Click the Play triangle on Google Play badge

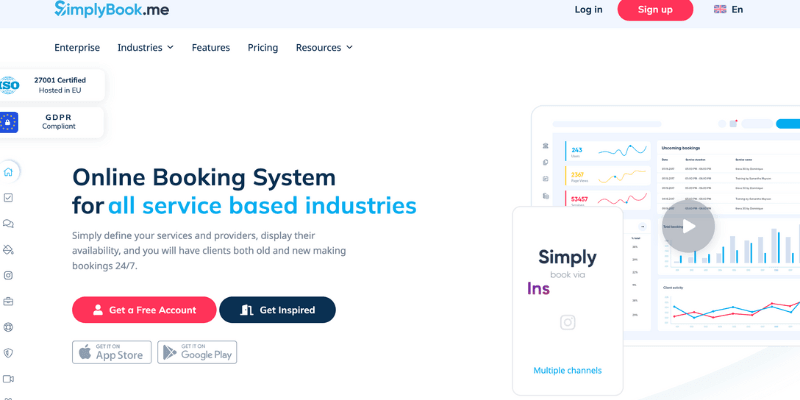tap(170, 353)
